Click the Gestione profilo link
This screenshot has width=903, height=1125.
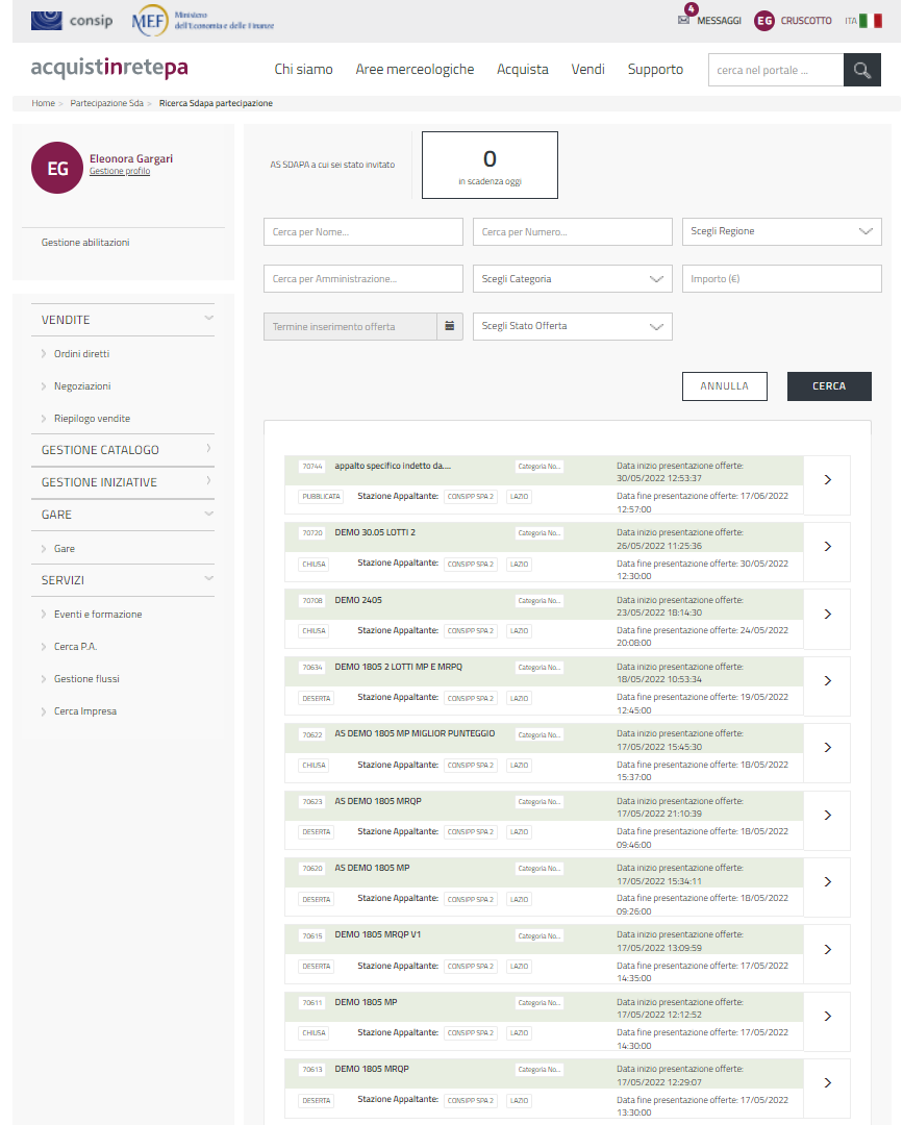tap(119, 172)
